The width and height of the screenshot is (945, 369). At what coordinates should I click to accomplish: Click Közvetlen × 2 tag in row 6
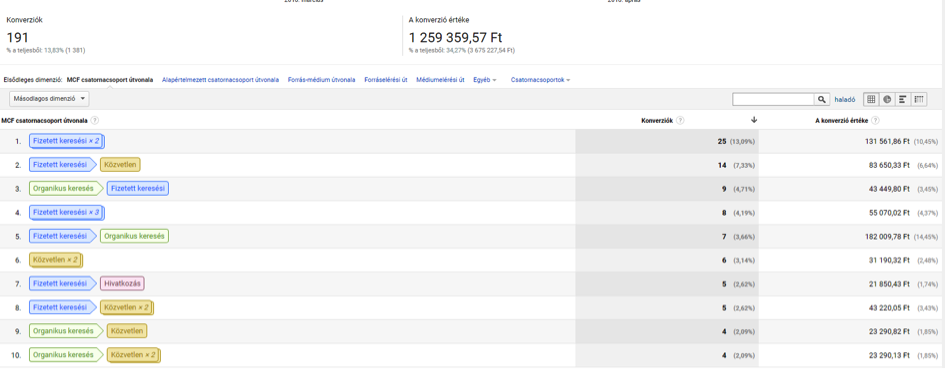[x=55, y=260]
